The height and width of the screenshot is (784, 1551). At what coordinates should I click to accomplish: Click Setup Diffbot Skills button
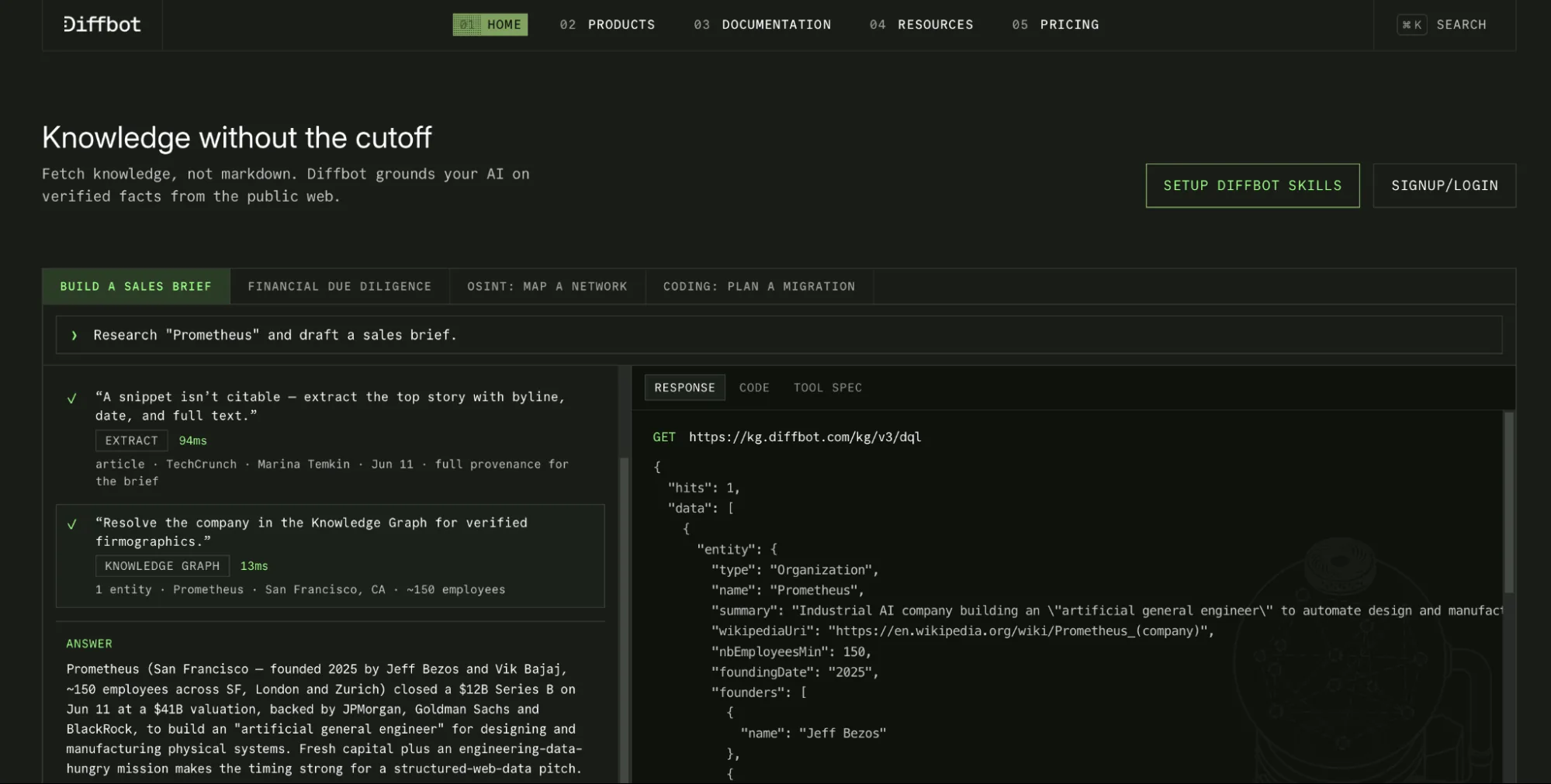(x=1252, y=185)
